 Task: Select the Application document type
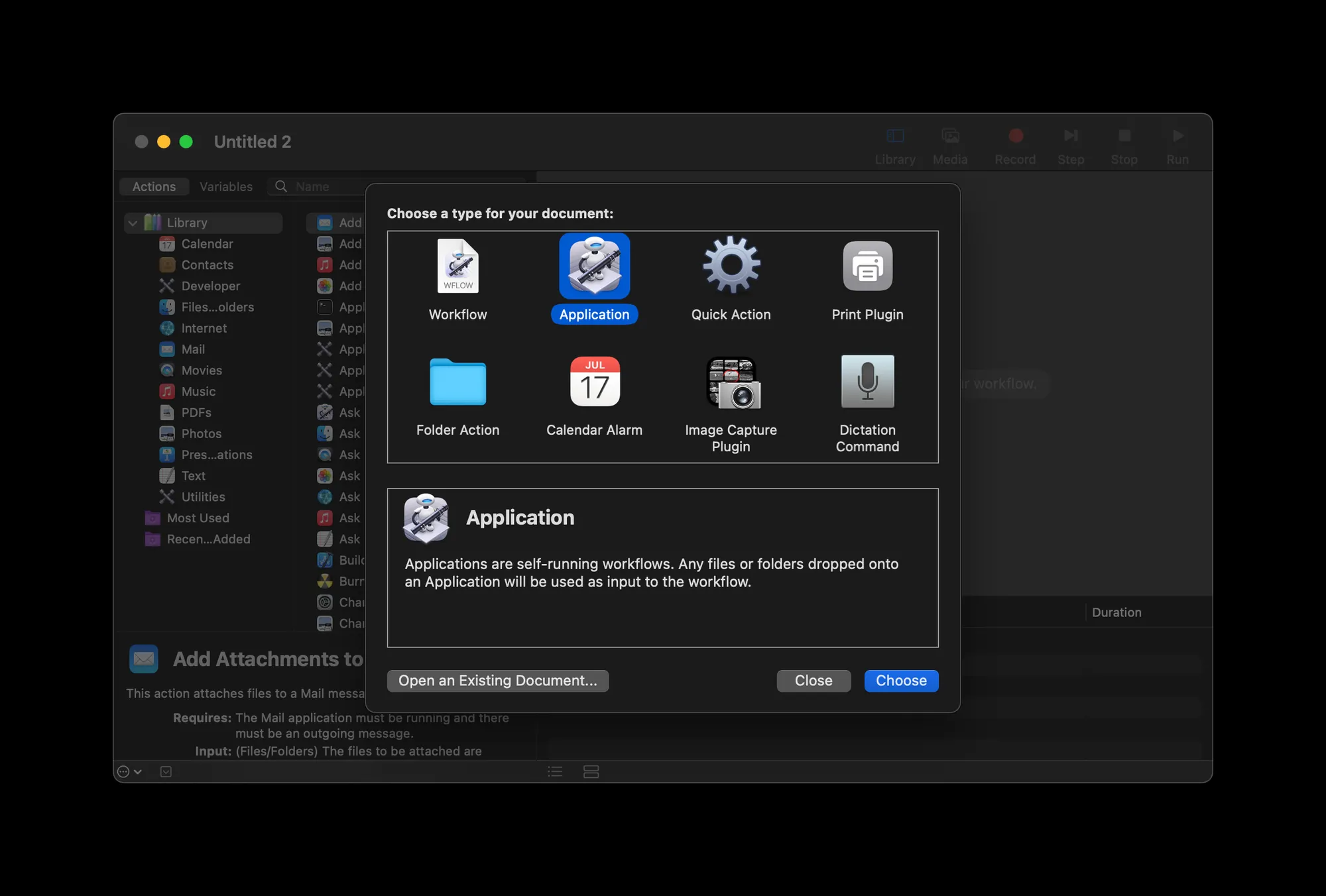point(594,266)
